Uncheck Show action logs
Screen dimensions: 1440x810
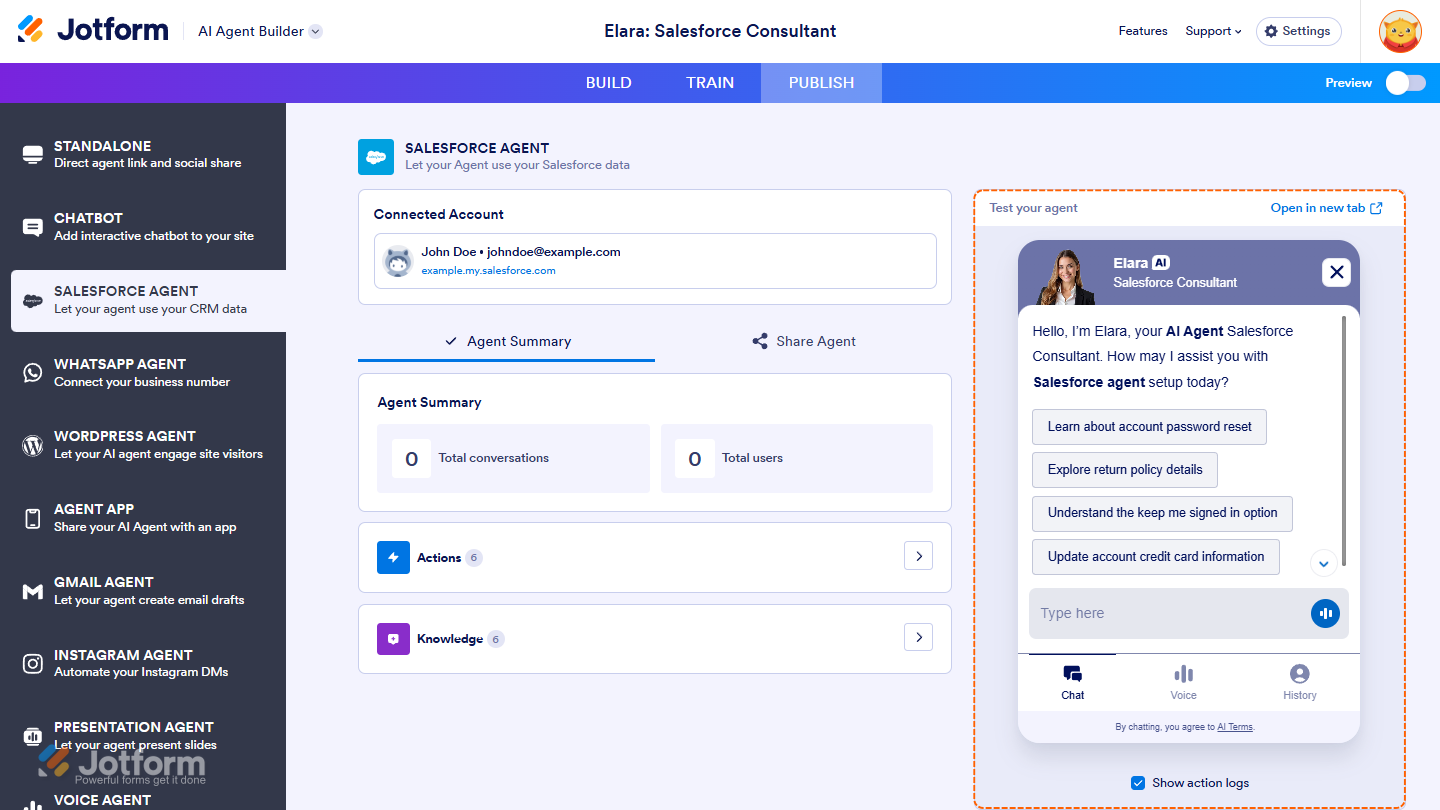tap(1138, 783)
